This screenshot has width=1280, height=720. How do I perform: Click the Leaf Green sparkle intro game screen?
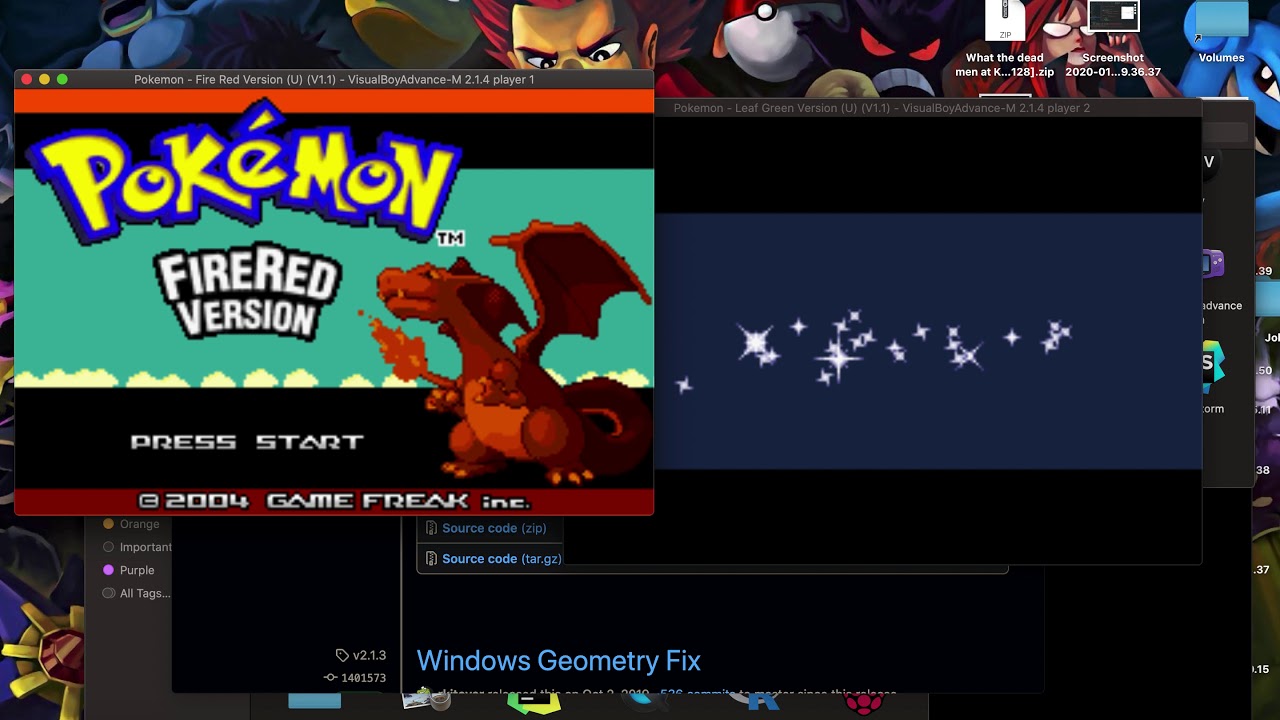928,341
